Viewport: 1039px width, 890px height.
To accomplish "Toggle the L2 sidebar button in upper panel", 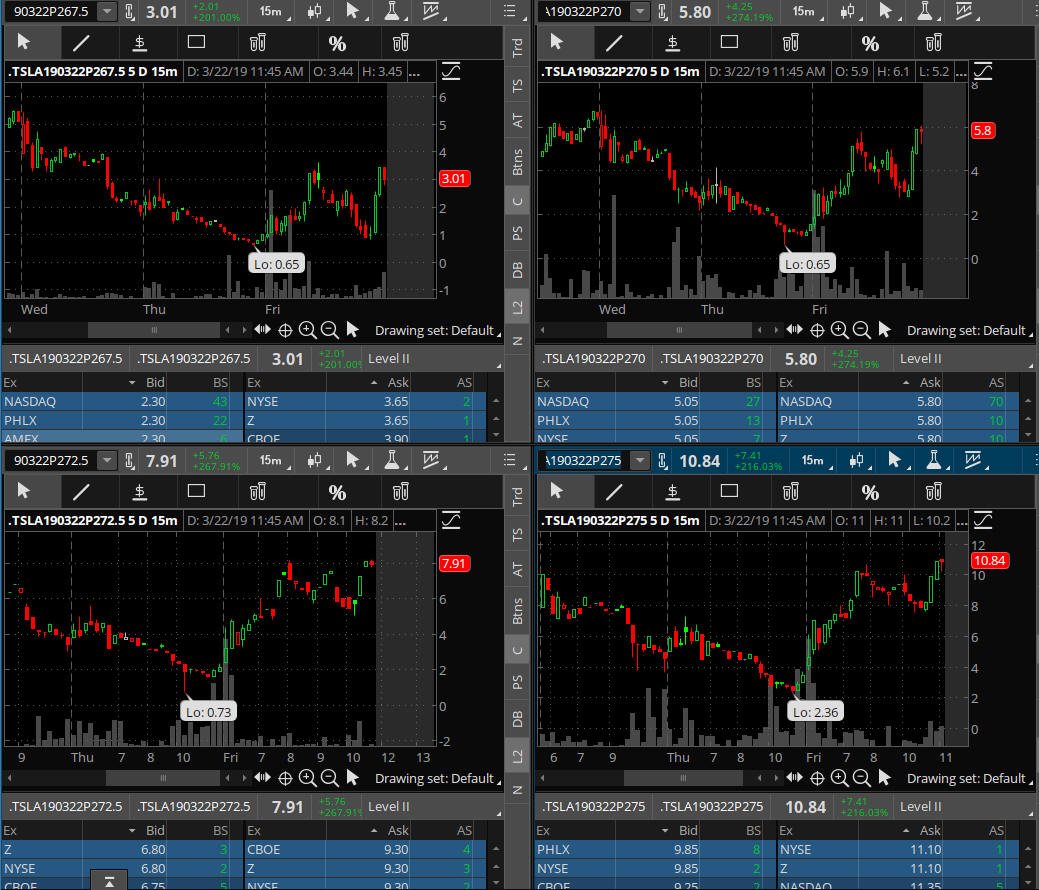I will [518, 307].
